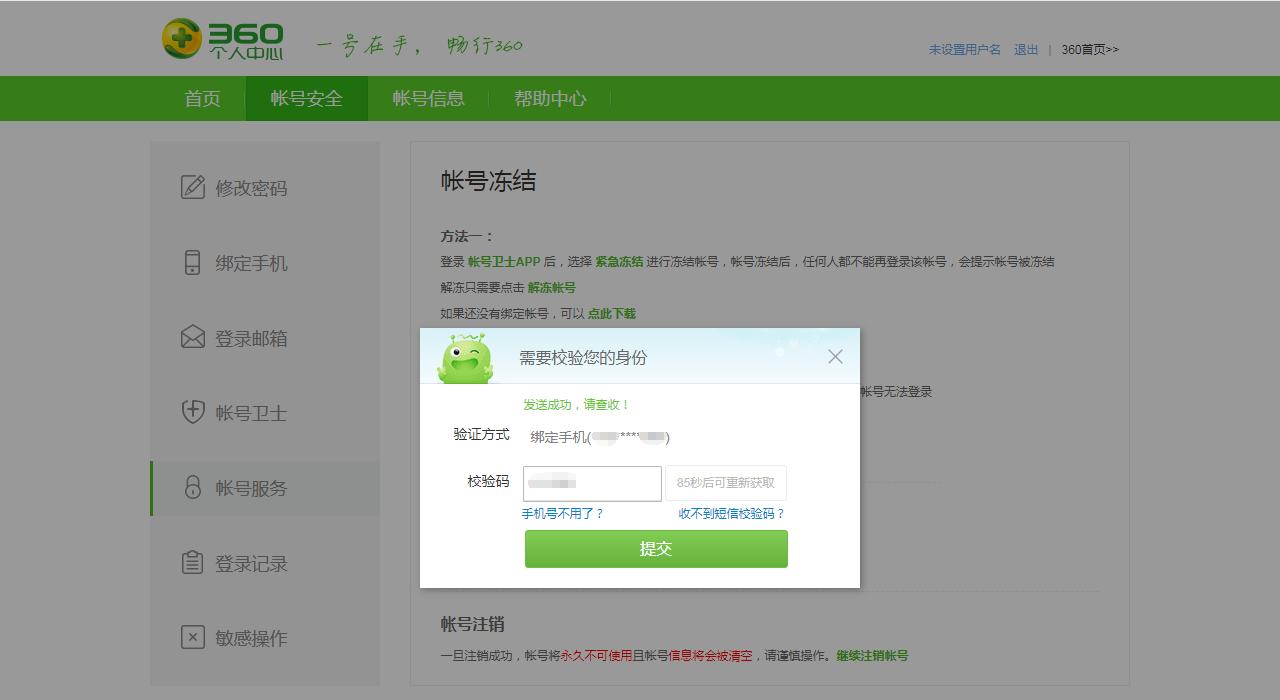Click the 登录记录 document icon
The width and height of the screenshot is (1280, 700).
192,563
